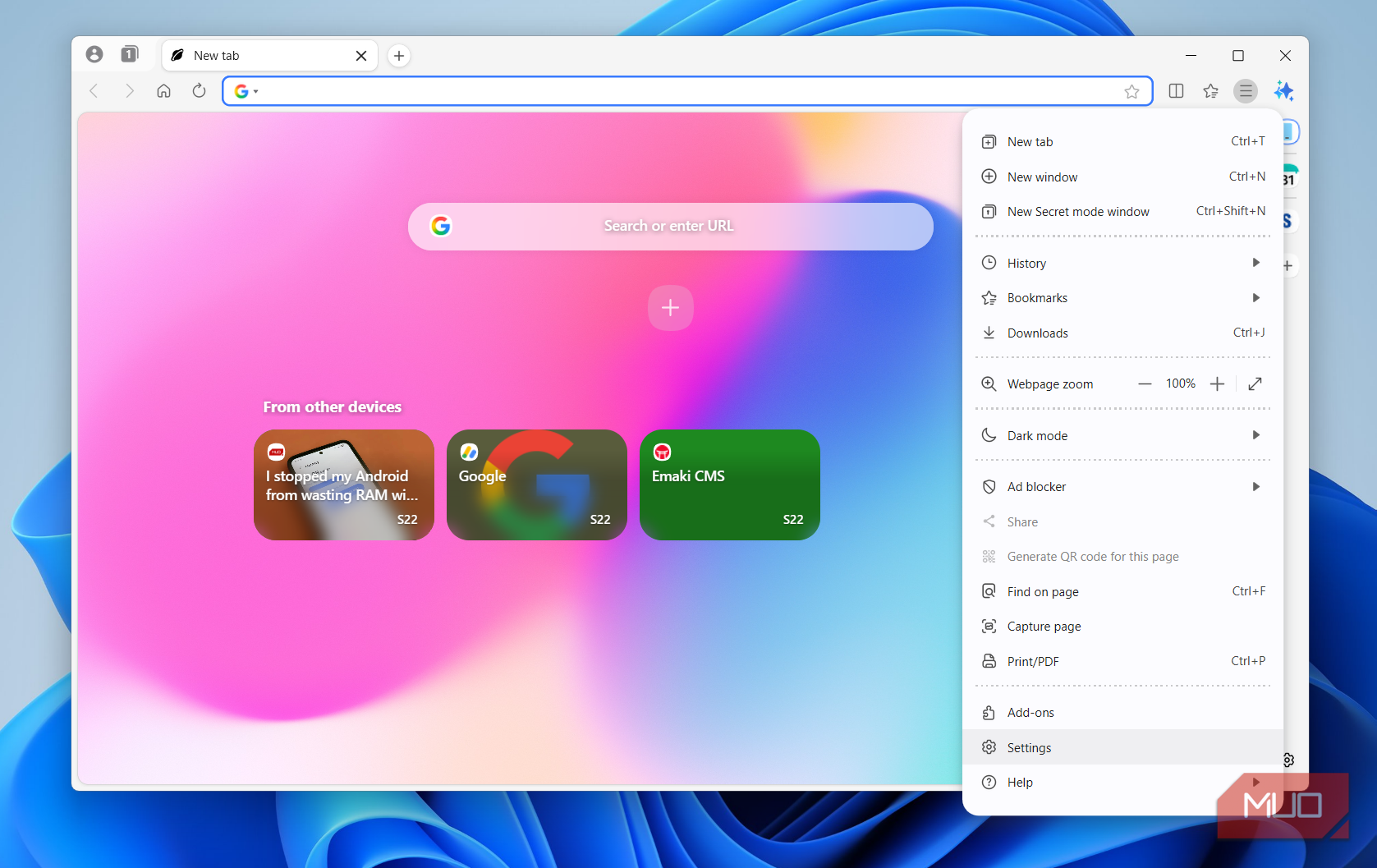The image size is (1377, 868).
Task: Go to the home page icon
Action: 164,91
